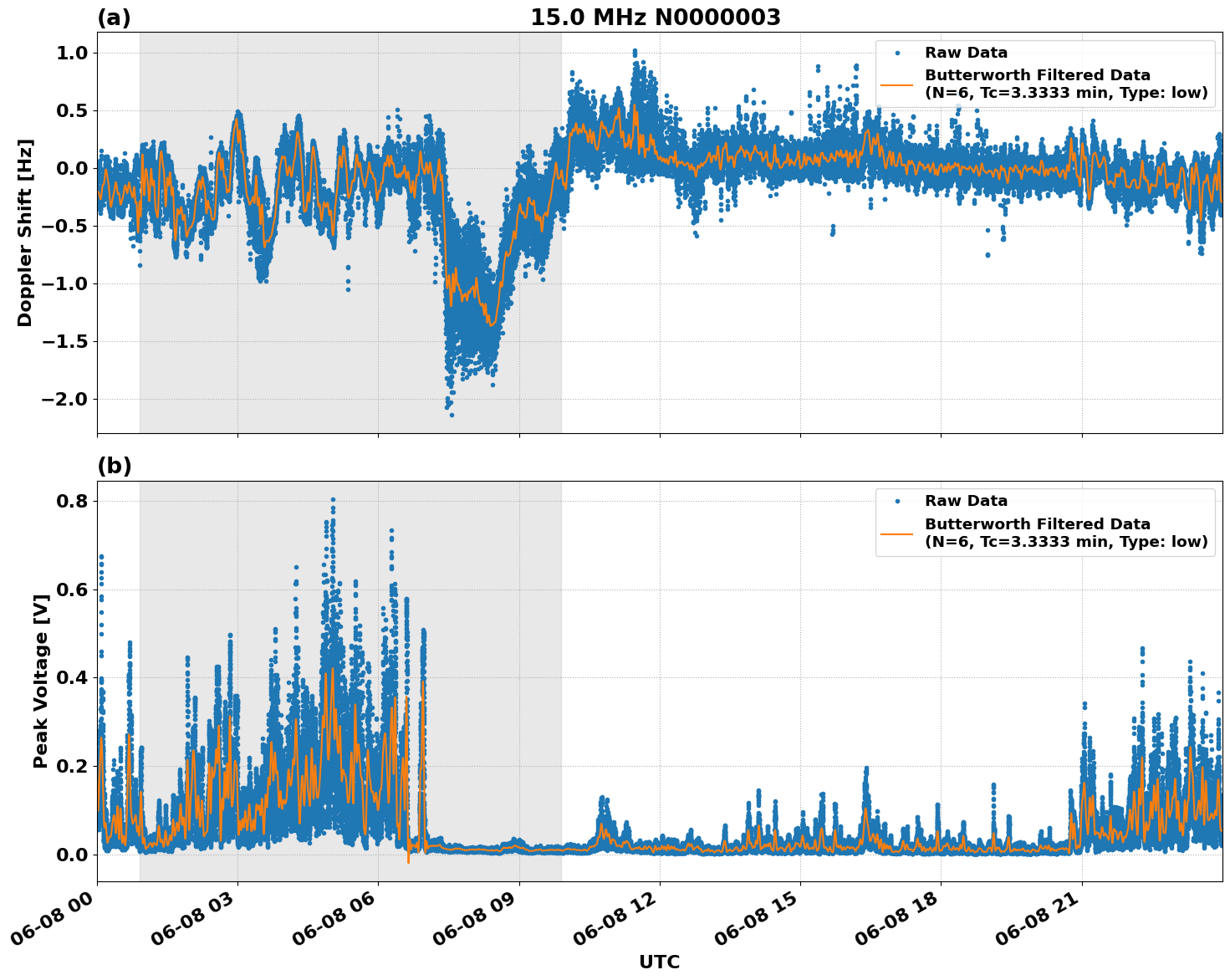Select the Raw Data label in Doppler Shift legend
The image size is (1230, 980).
[966, 53]
